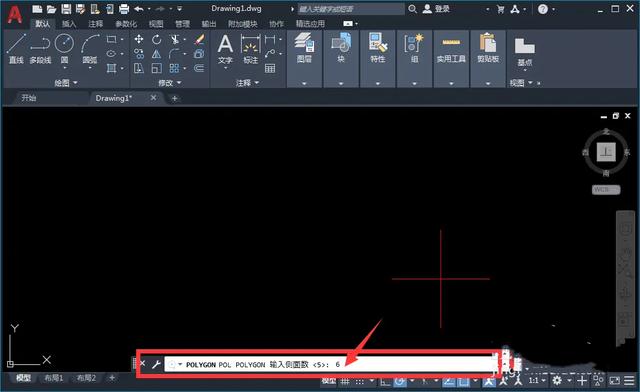Select the Circle (圆) tool
This screenshot has width=640, height=392.
(x=64, y=49)
